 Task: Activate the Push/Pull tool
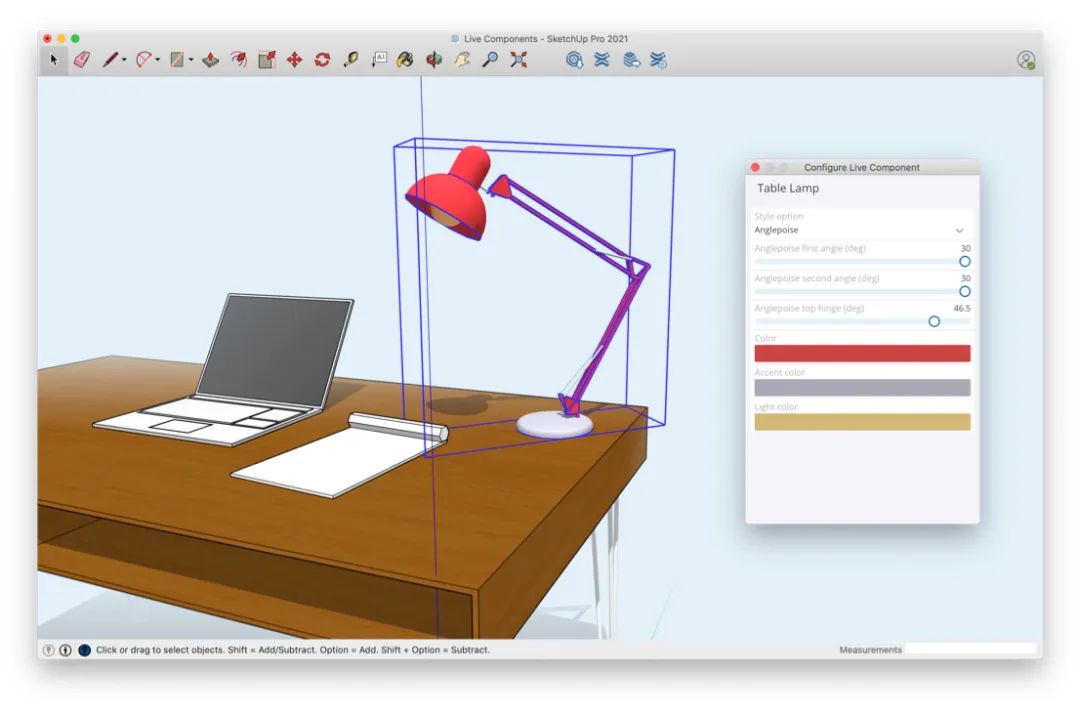(209, 59)
